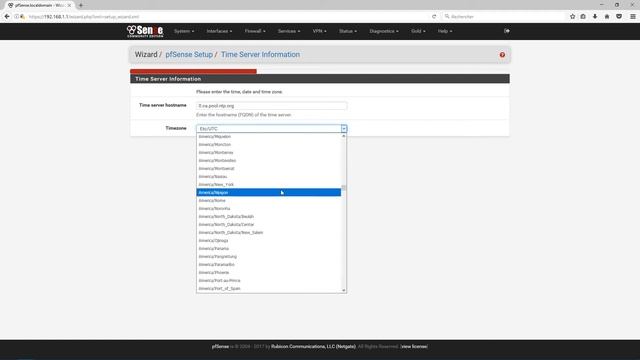Select America/Nassau timezone option
This screenshot has width=640, height=360.
[269, 176]
